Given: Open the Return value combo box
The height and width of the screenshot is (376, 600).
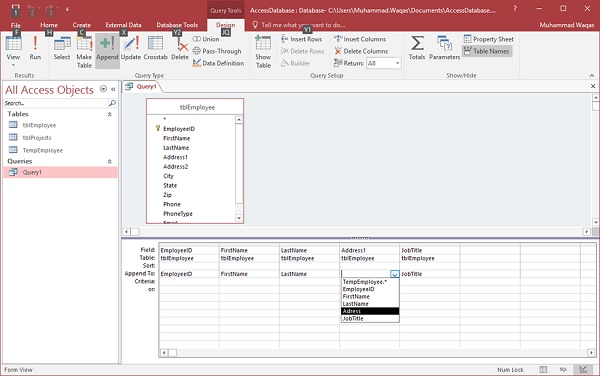Looking at the screenshot, I should pyautogui.click(x=384, y=63).
